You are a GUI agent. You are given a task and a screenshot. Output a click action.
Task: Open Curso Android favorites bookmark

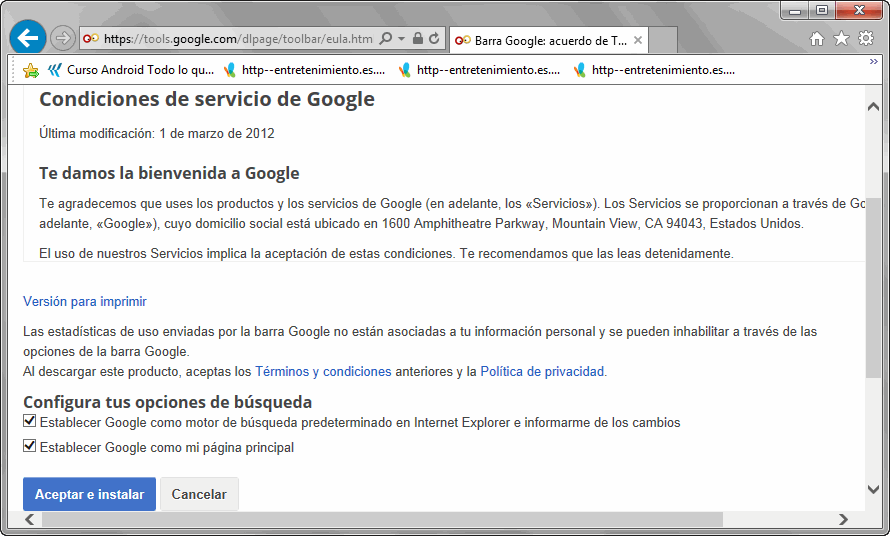click(x=131, y=70)
